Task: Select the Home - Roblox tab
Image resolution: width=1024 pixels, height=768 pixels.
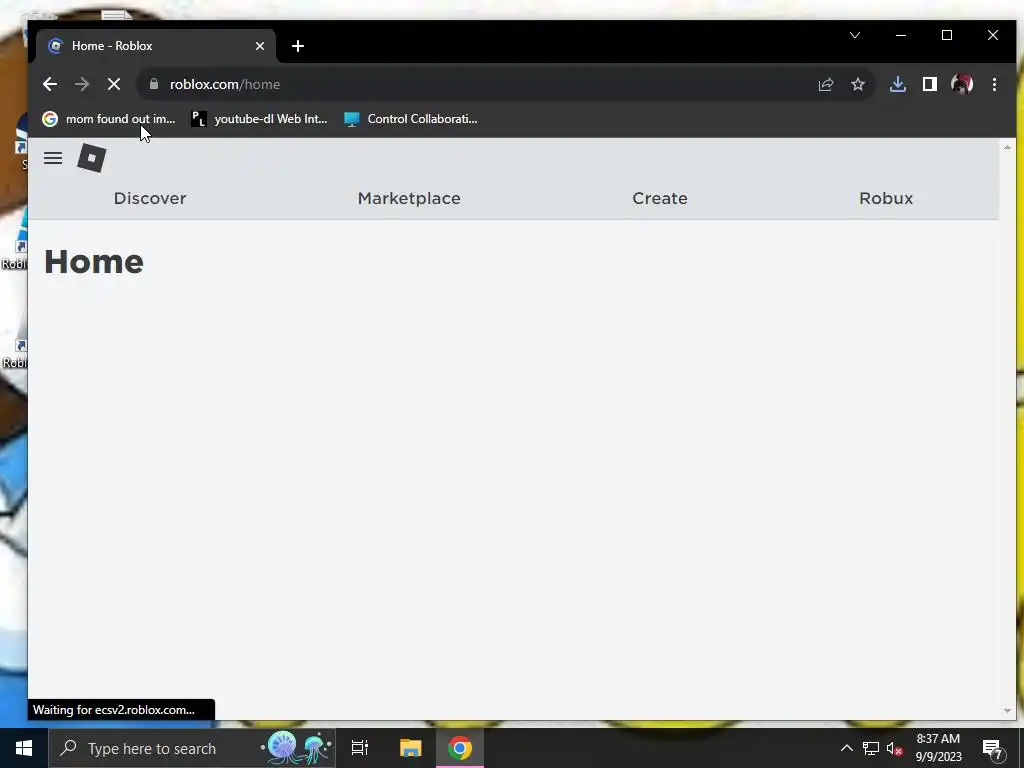Action: (157, 46)
